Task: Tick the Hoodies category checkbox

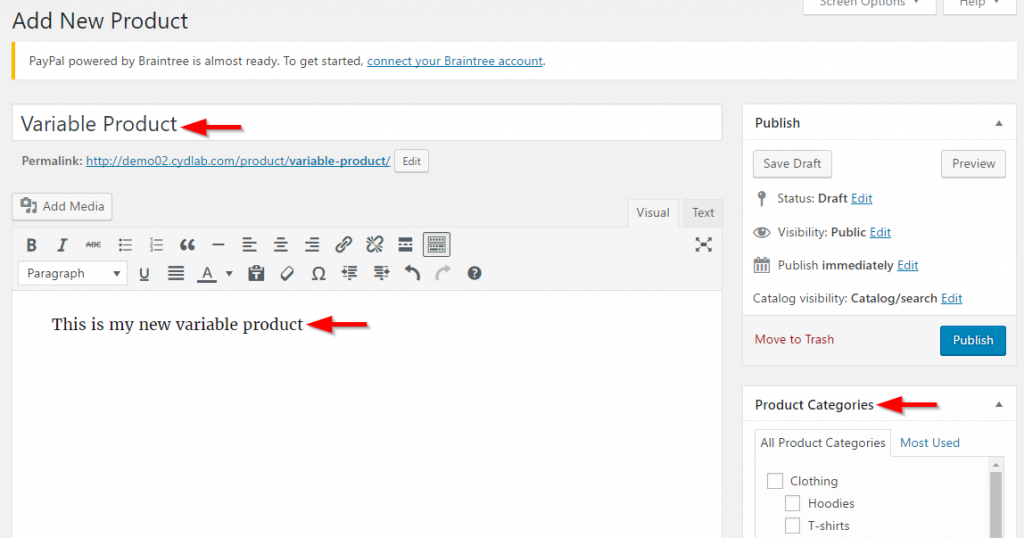Action: click(793, 503)
